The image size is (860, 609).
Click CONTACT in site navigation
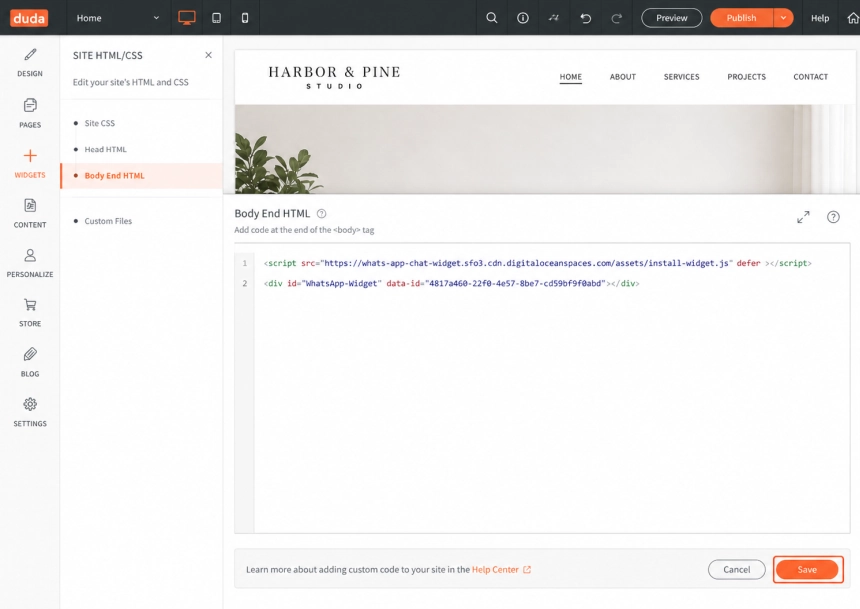(810, 77)
